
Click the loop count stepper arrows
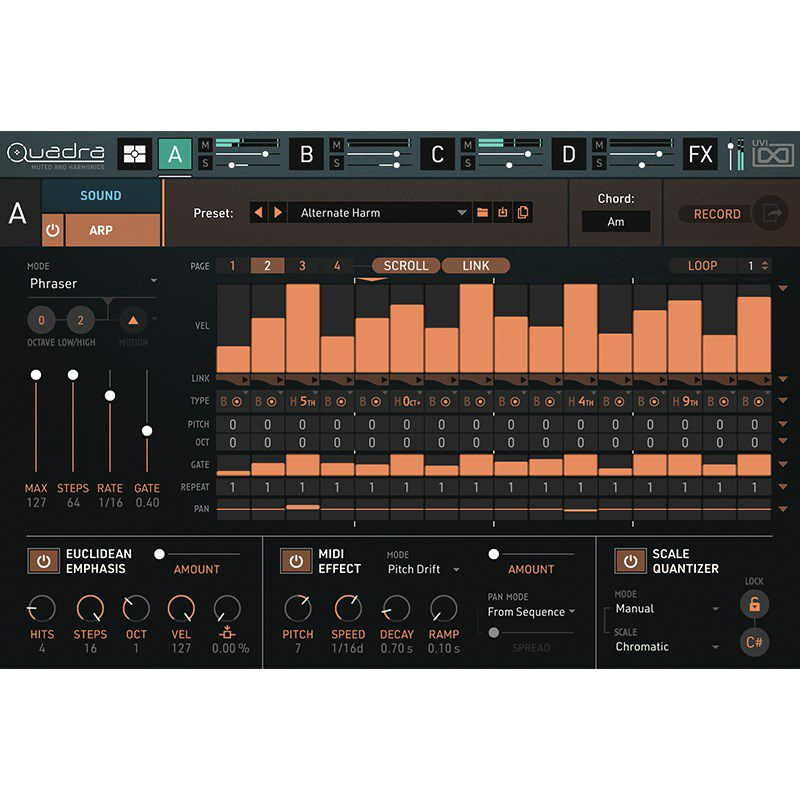[x=764, y=265]
